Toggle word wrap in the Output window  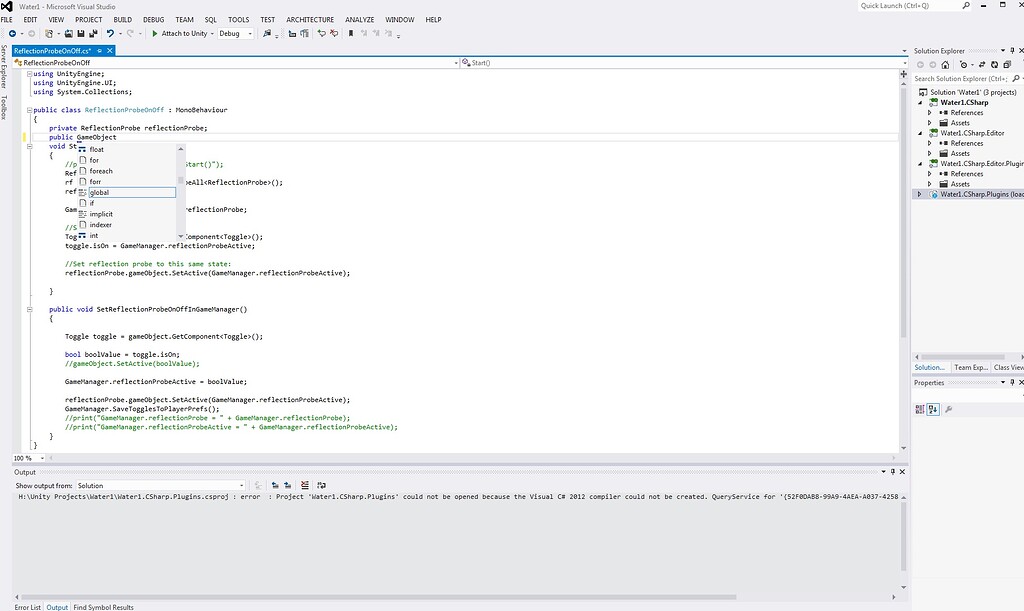coord(321,485)
